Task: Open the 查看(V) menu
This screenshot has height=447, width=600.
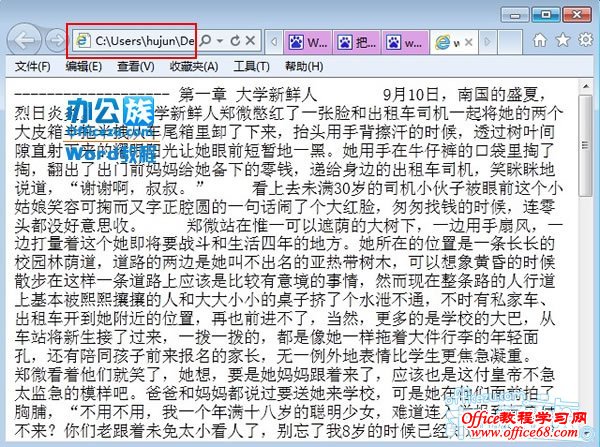Action: coord(135,67)
